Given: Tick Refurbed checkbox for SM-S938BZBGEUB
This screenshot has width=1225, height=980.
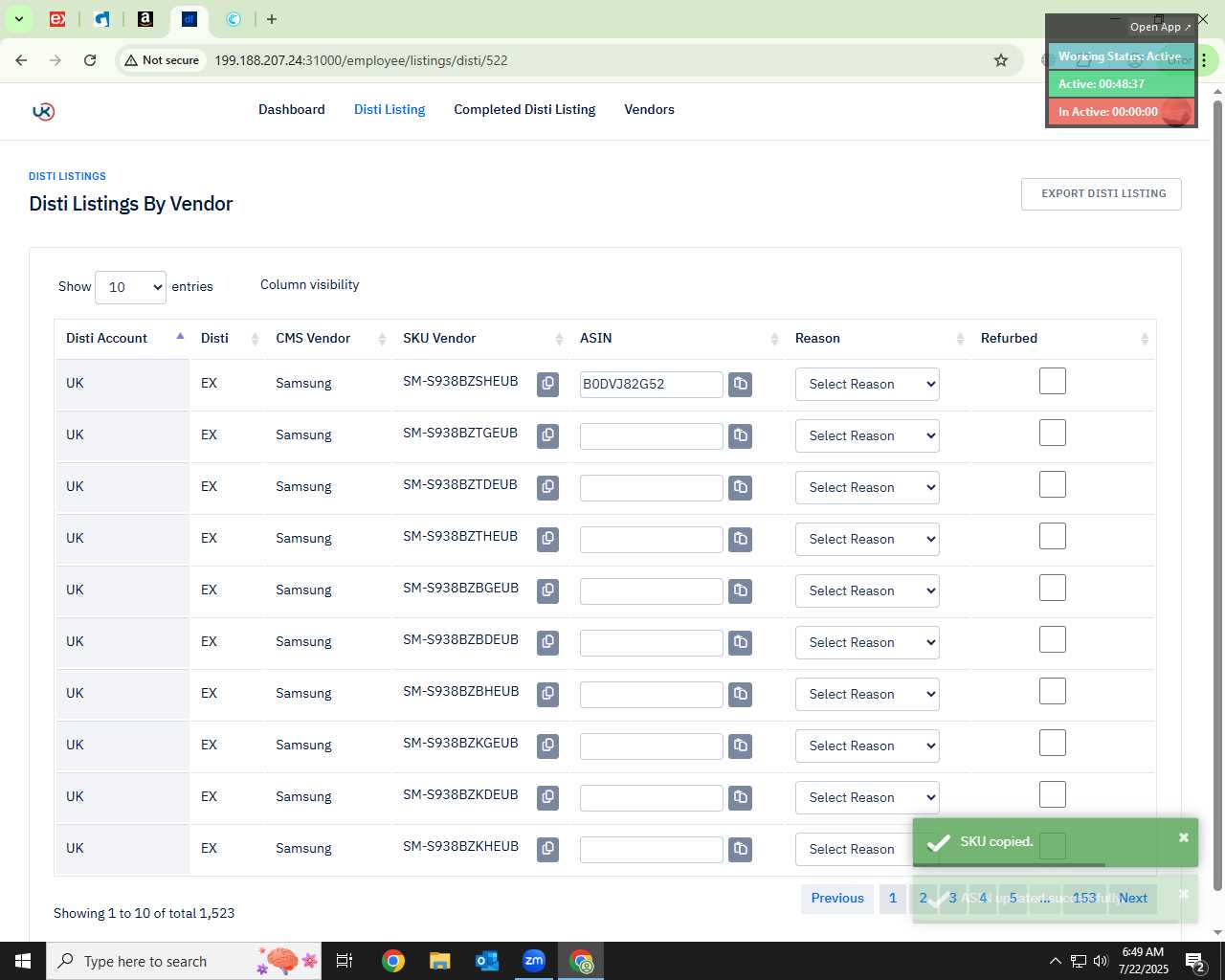Looking at the screenshot, I should (1053, 588).
